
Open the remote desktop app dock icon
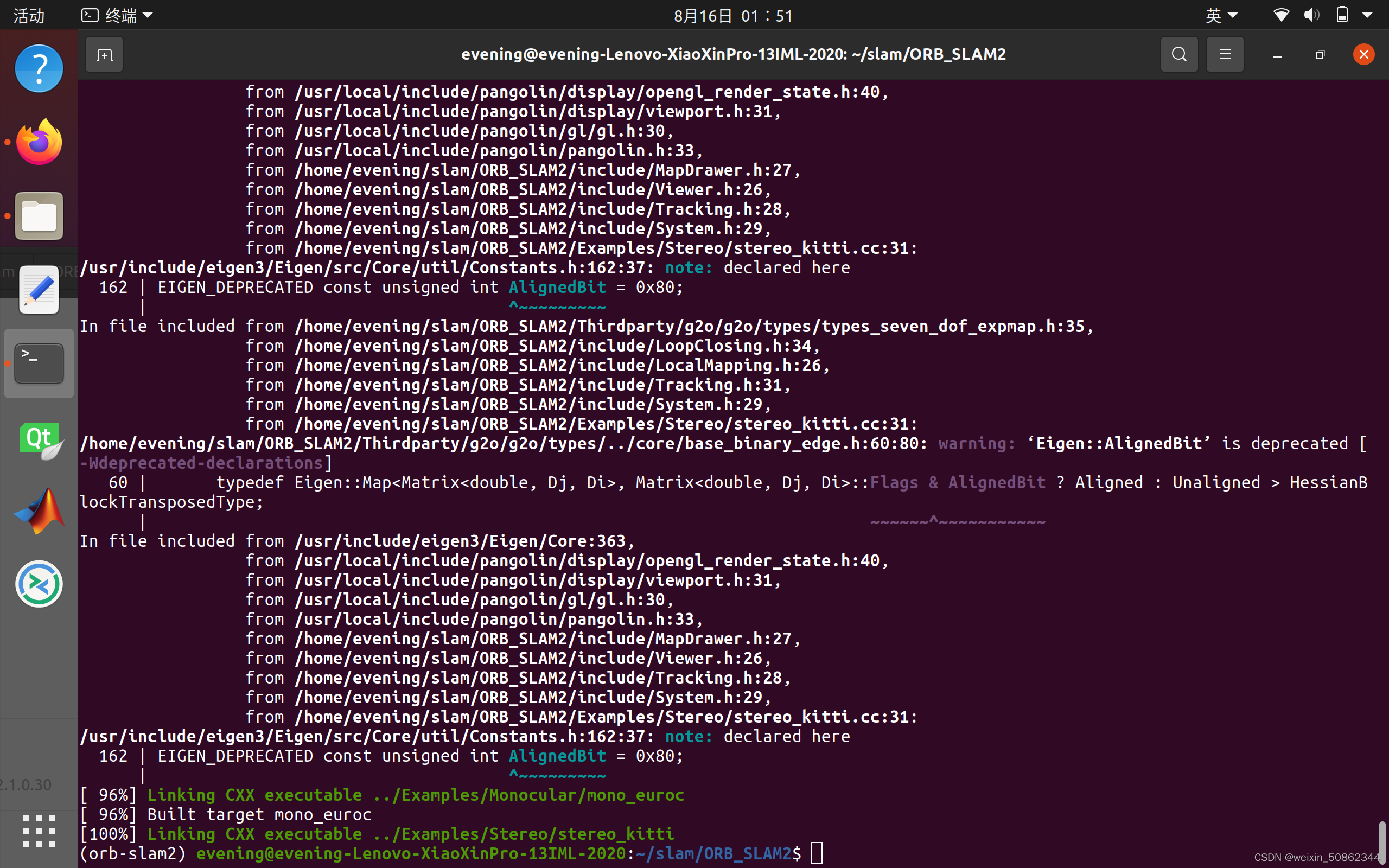pyautogui.click(x=39, y=584)
